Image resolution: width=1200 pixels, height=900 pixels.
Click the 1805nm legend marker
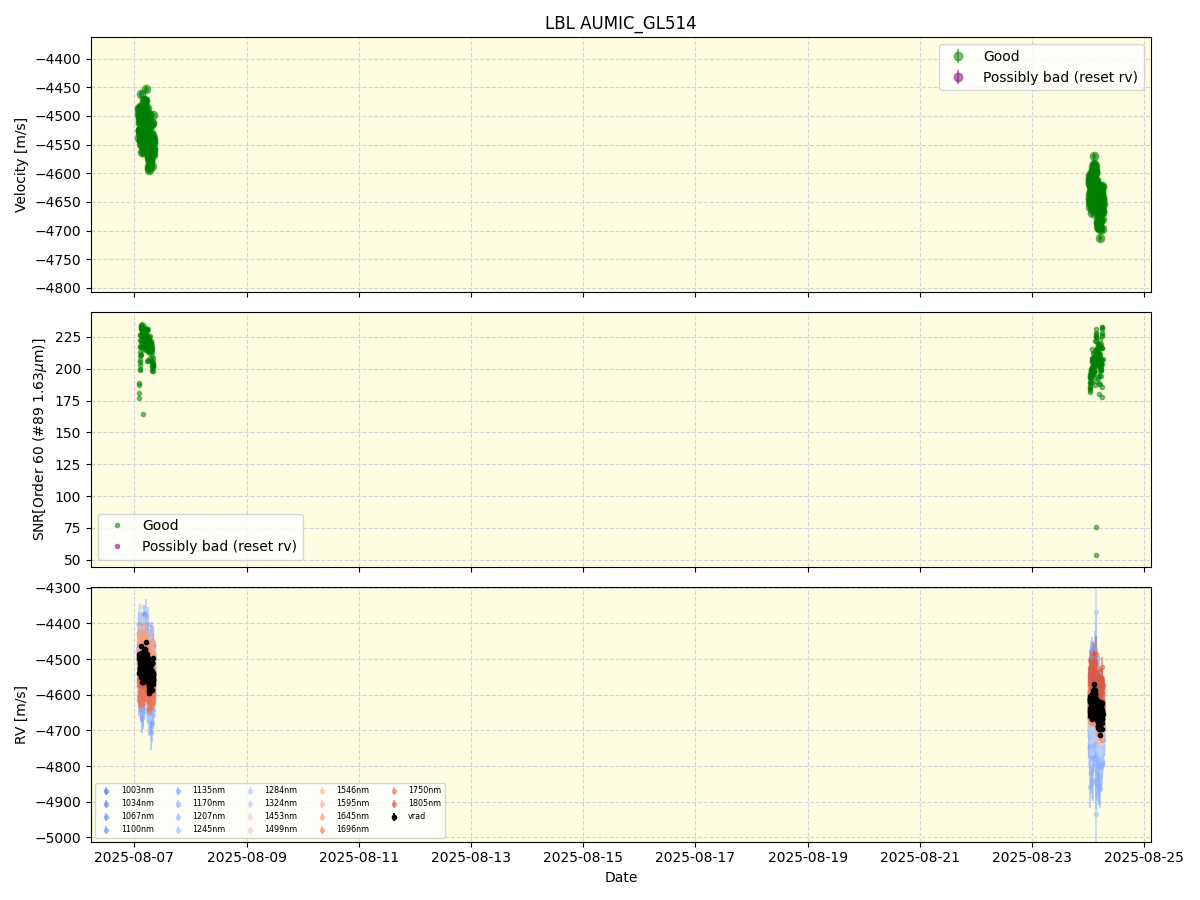(394, 803)
